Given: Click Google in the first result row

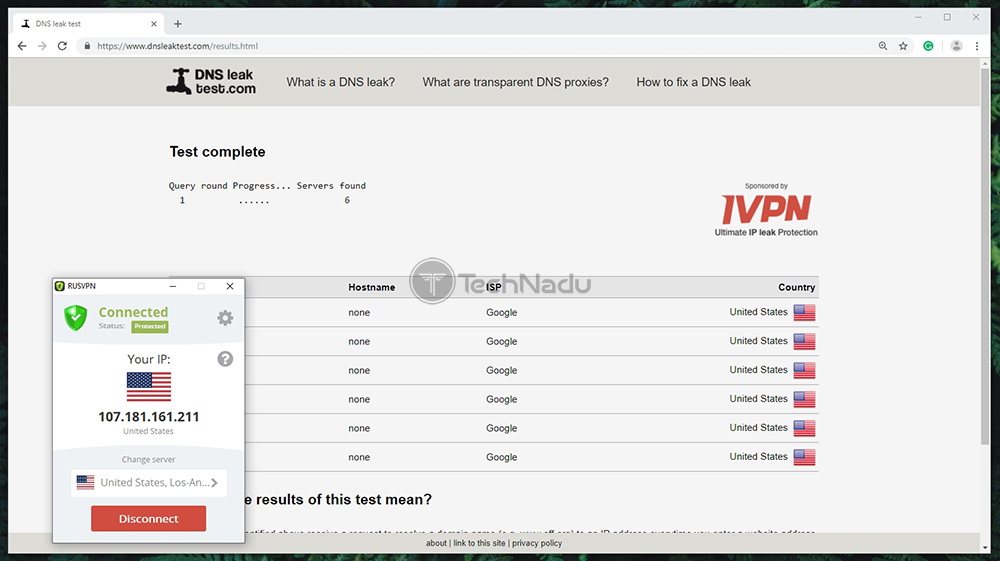Looking at the screenshot, I should click(501, 312).
